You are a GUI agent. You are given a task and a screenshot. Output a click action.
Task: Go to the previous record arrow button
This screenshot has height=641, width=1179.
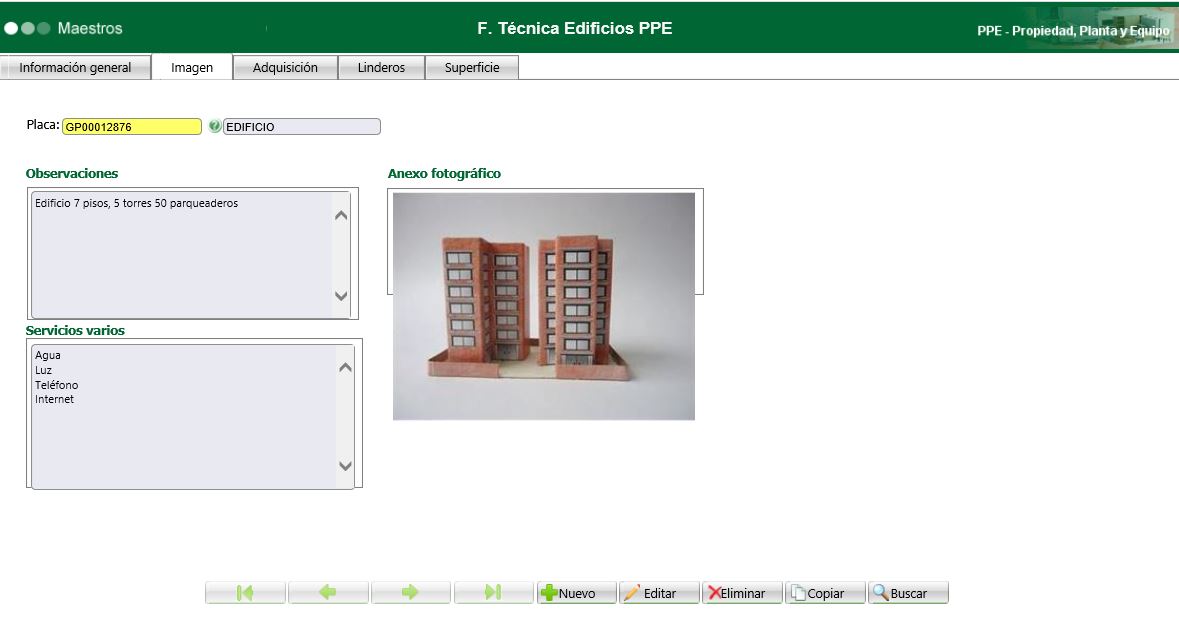pyautogui.click(x=328, y=593)
